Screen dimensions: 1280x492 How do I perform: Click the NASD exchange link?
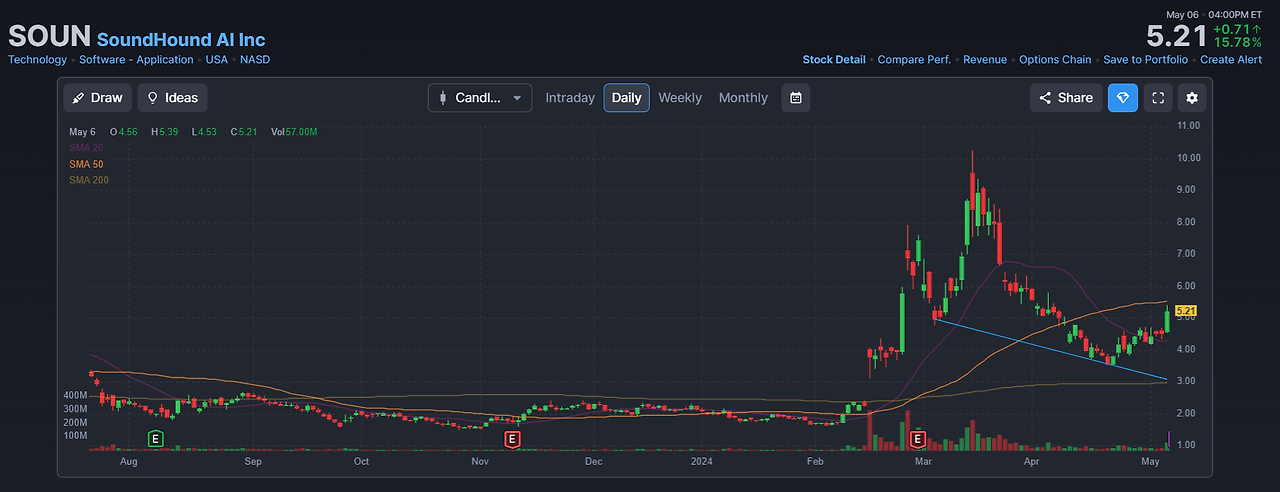point(255,60)
